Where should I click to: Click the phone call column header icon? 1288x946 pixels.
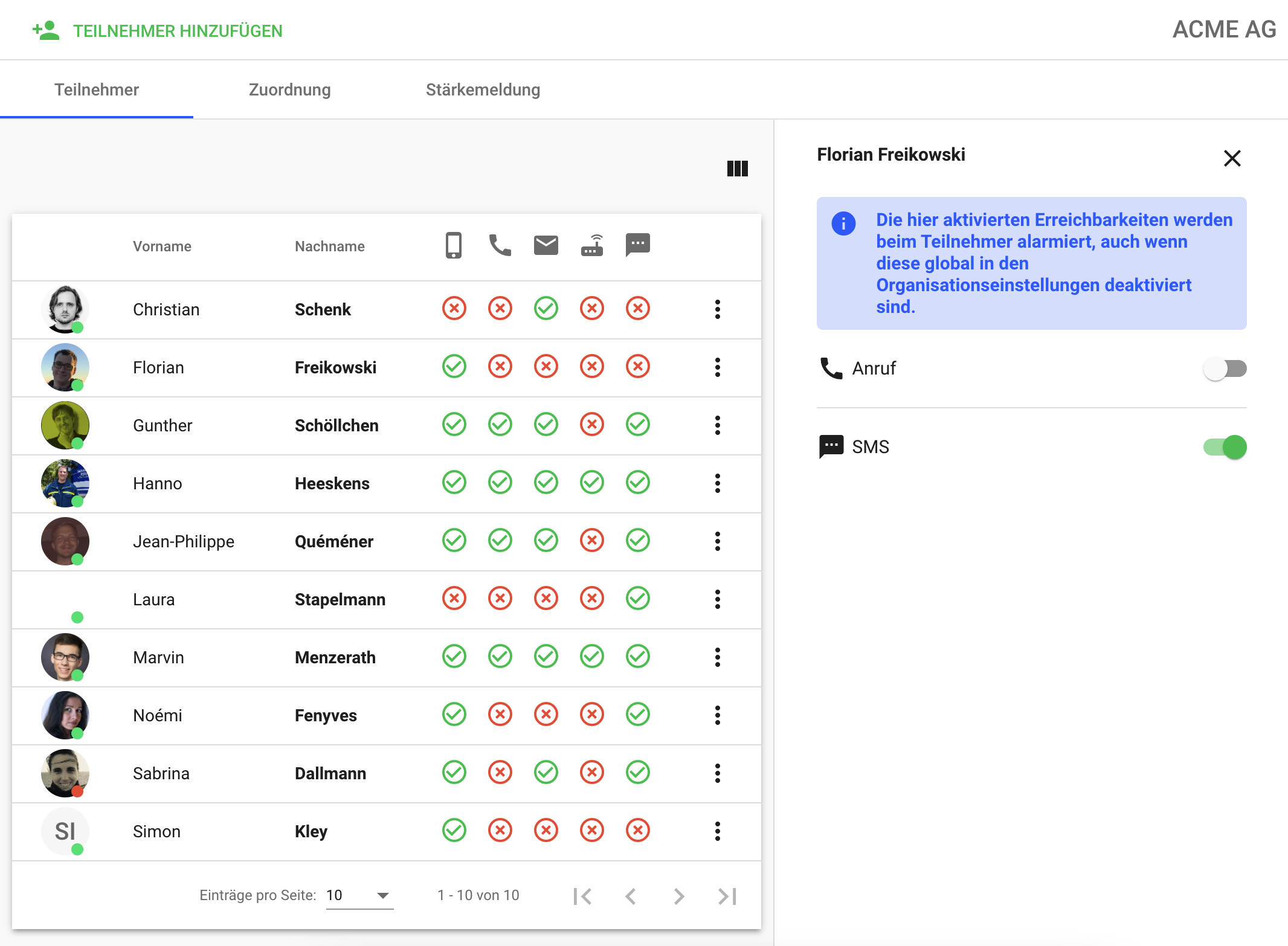(500, 245)
